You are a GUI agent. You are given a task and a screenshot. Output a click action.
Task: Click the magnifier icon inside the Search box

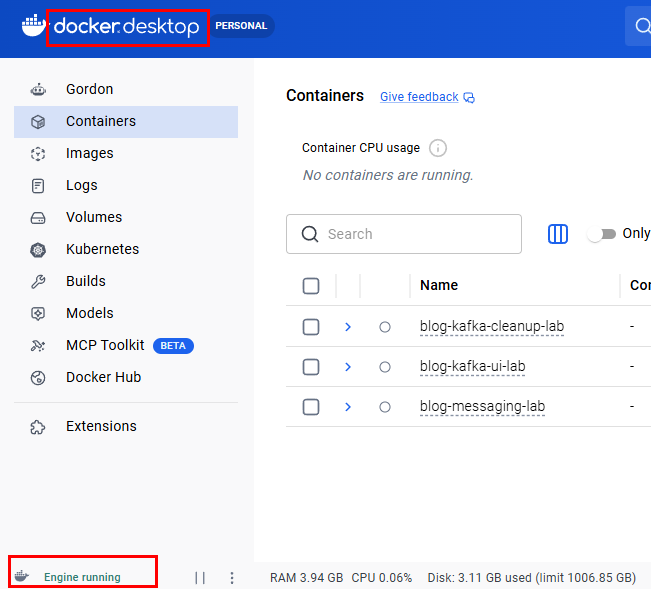[310, 234]
